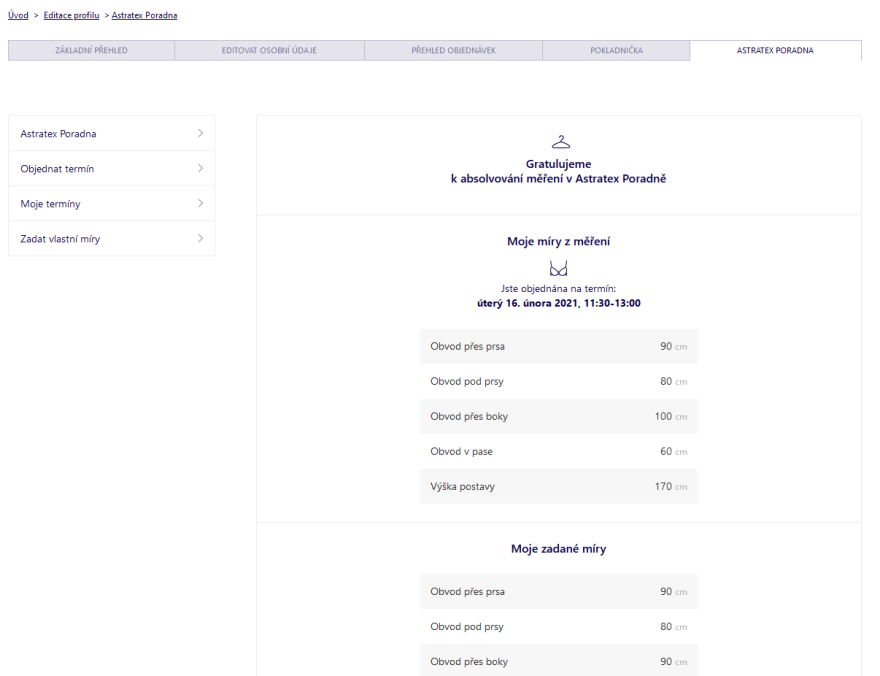Image resolution: width=880 pixels, height=676 pixels.
Task: Click the Gratulujeme heading text
Action: coord(558,164)
